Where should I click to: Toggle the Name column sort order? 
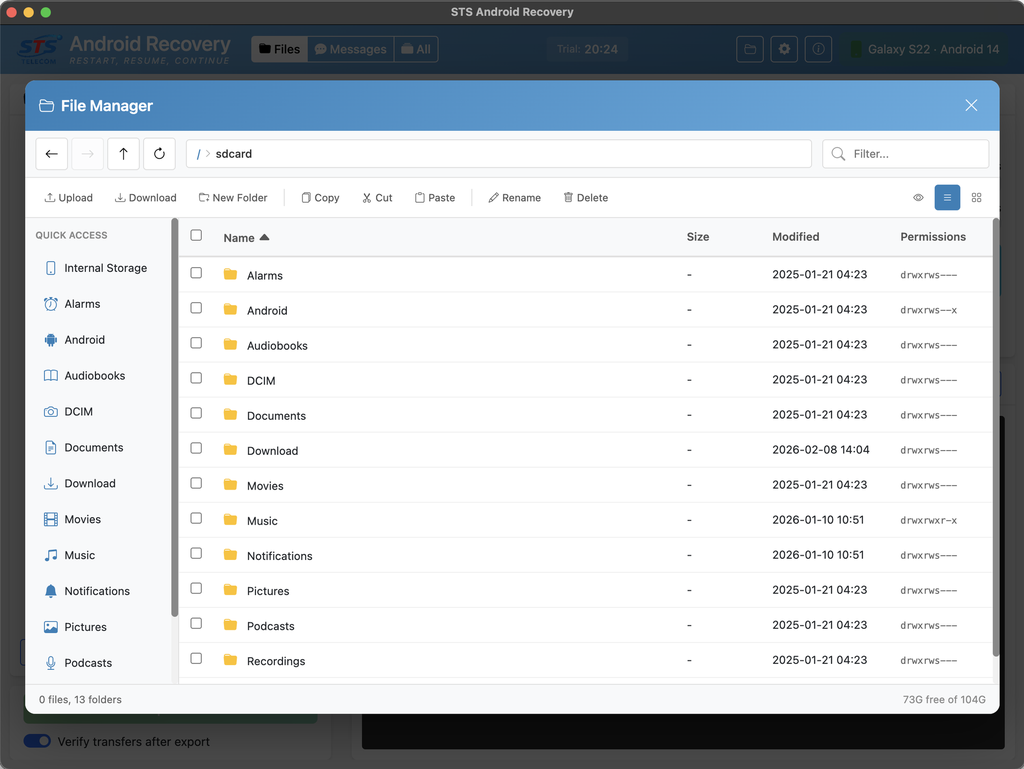pos(240,237)
